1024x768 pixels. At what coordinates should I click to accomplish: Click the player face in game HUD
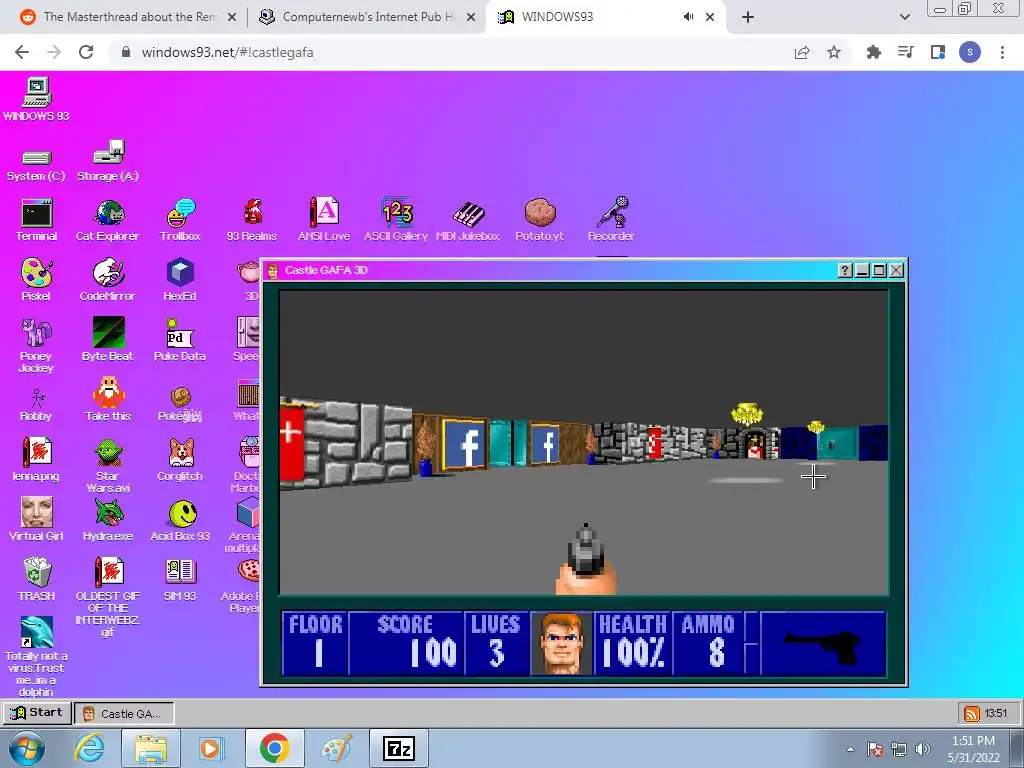[x=562, y=643]
